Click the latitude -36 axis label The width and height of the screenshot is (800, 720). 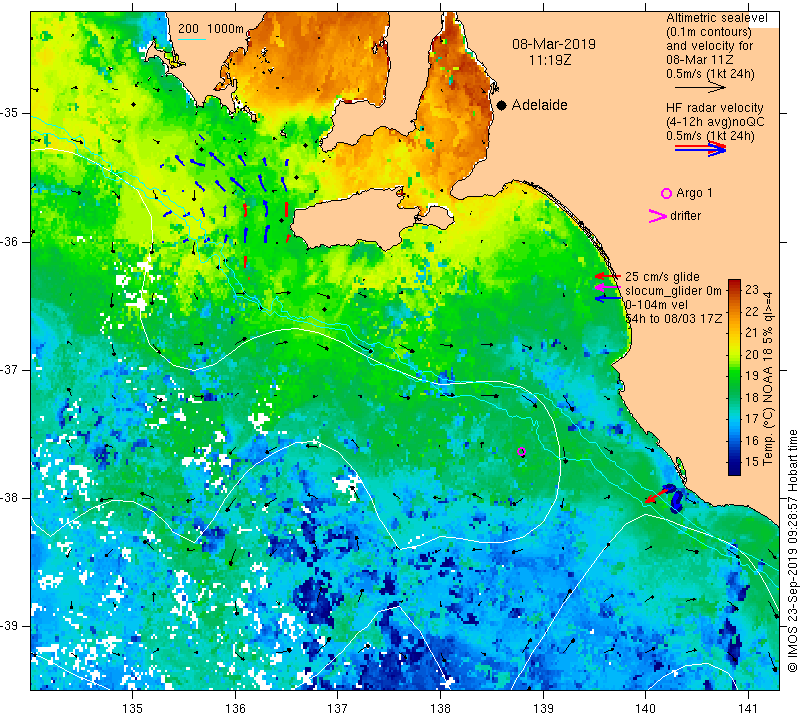coord(10,241)
